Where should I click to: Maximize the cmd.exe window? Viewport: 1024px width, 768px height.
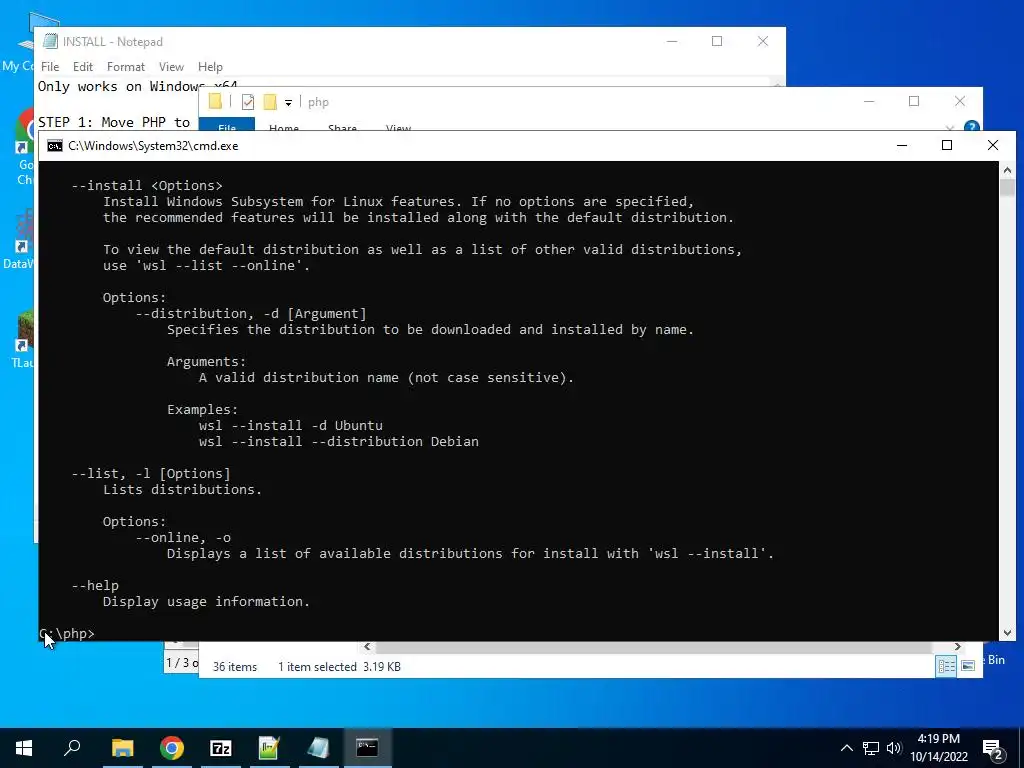click(x=947, y=145)
